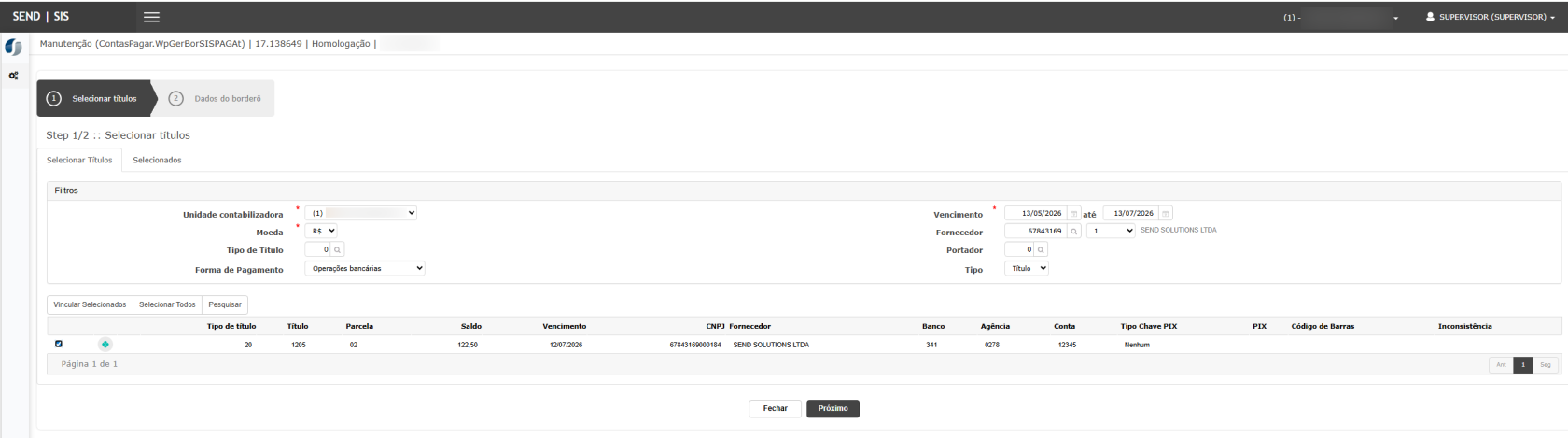Open calendar picker for start Vencimento date
Image resolution: width=1568 pixels, height=438 pixels.
coord(1074,214)
